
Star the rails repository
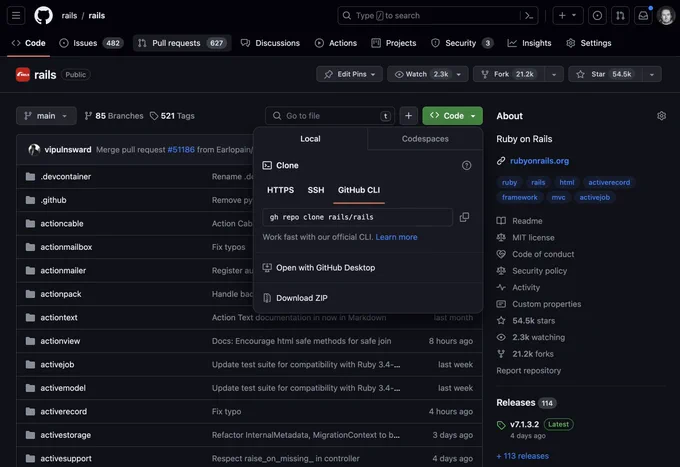(605, 74)
